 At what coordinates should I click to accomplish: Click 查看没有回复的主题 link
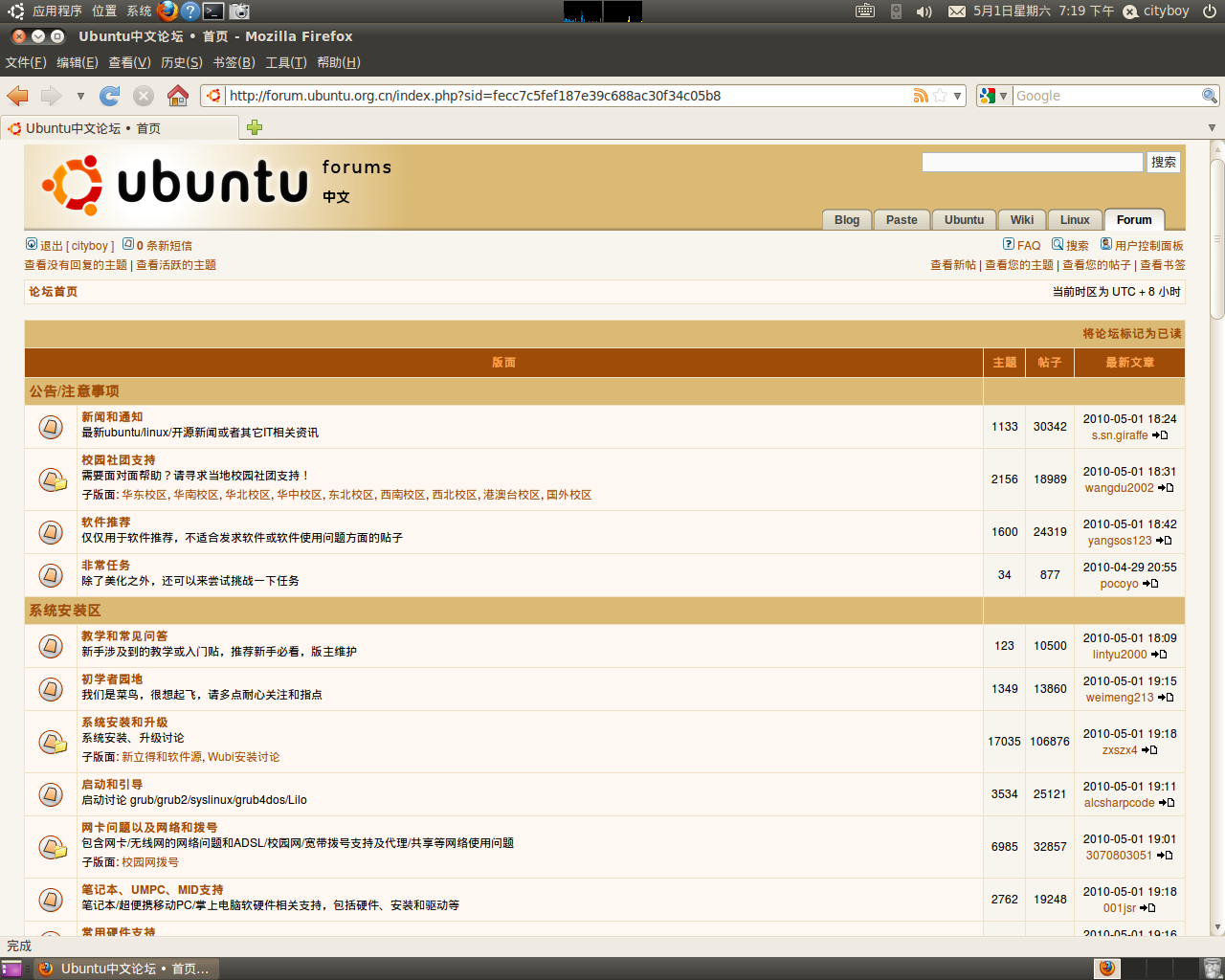pos(76,265)
